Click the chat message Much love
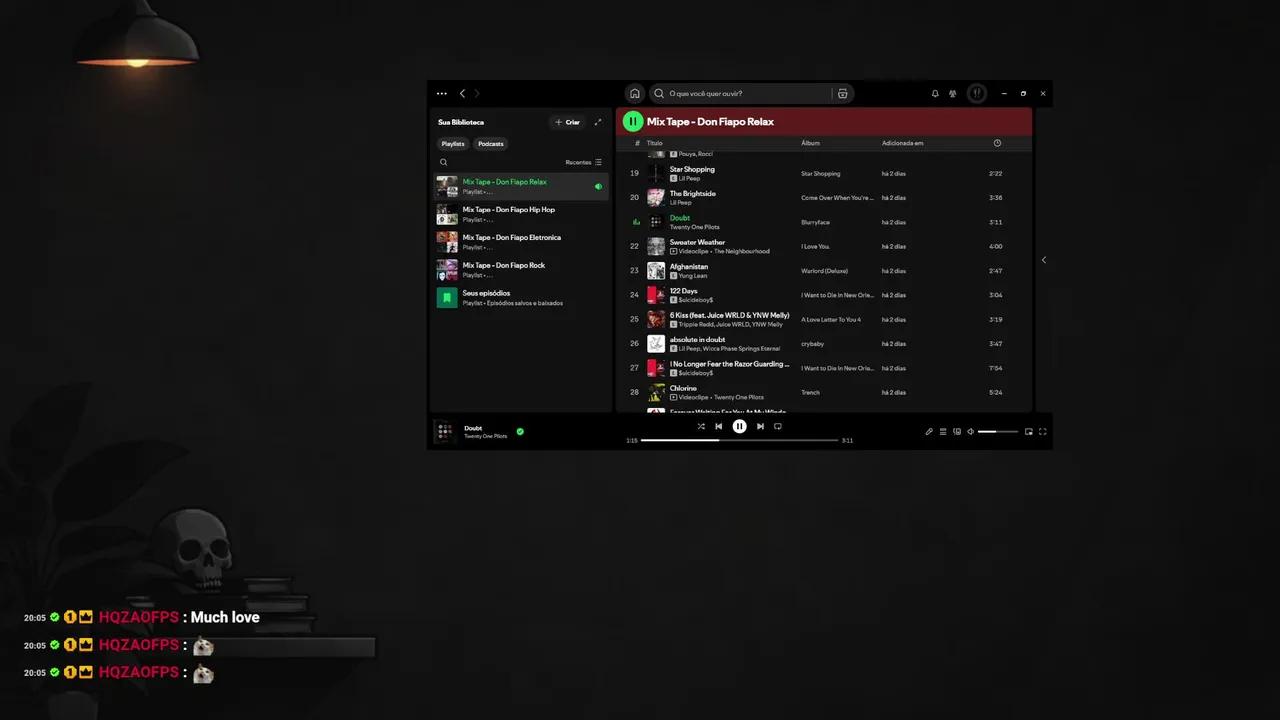Screen dimensions: 1280x720 (x=225, y=617)
